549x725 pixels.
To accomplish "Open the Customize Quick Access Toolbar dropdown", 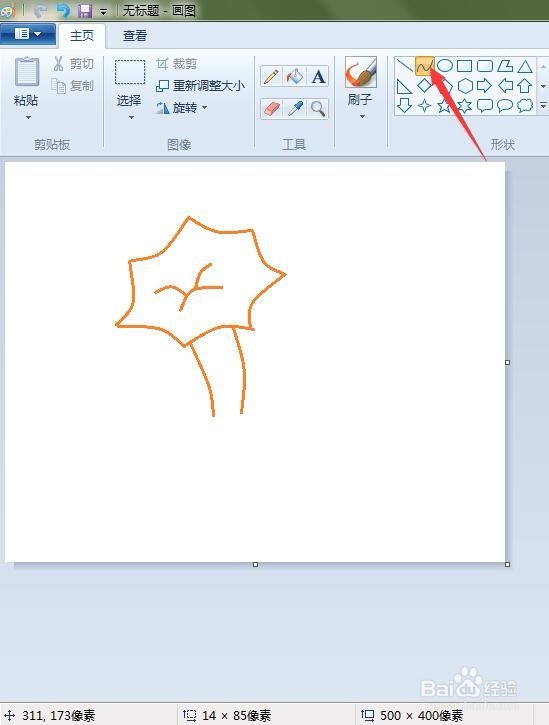I will (x=104, y=12).
